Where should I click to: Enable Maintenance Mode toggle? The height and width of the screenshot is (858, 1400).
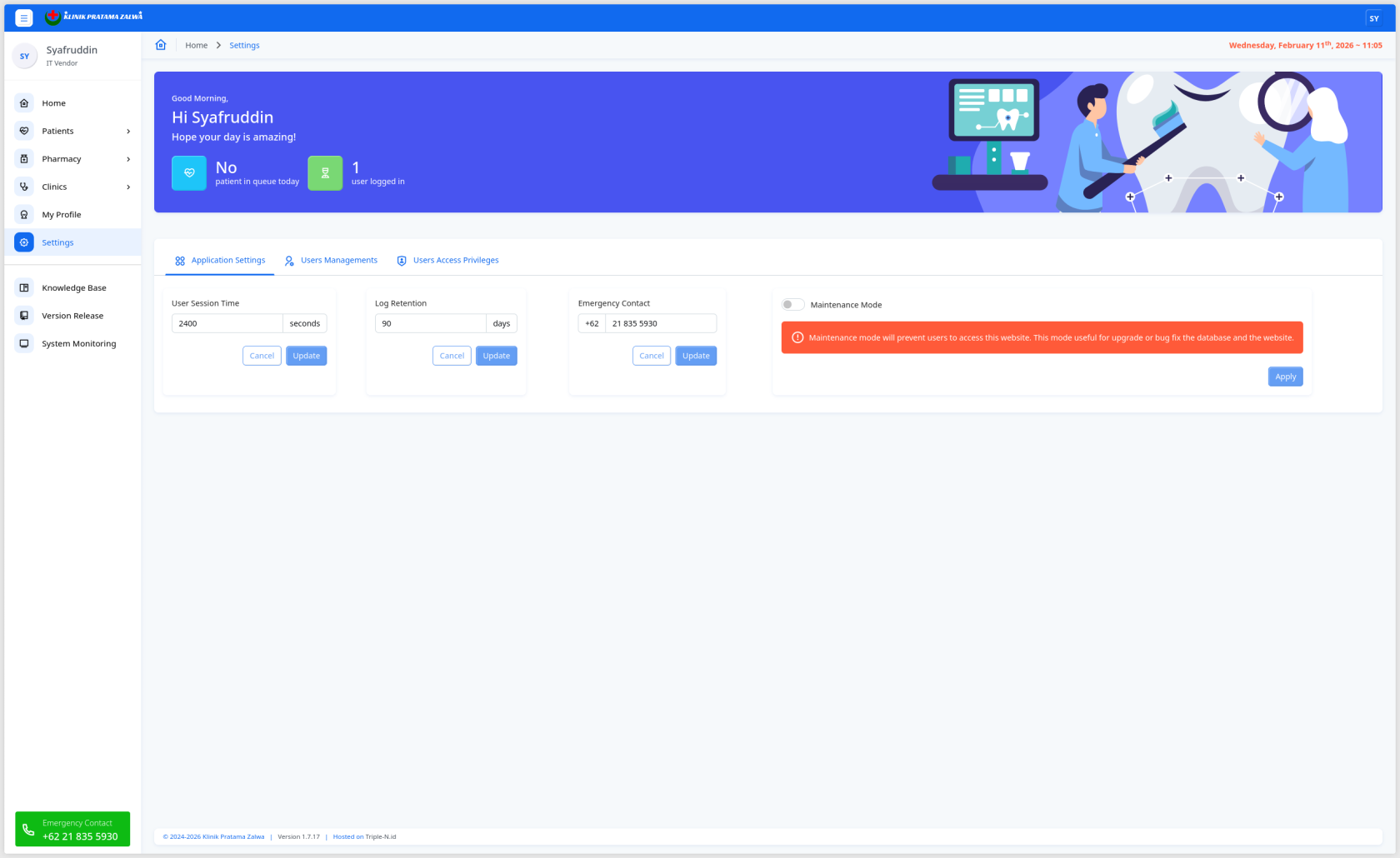pos(792,304)
